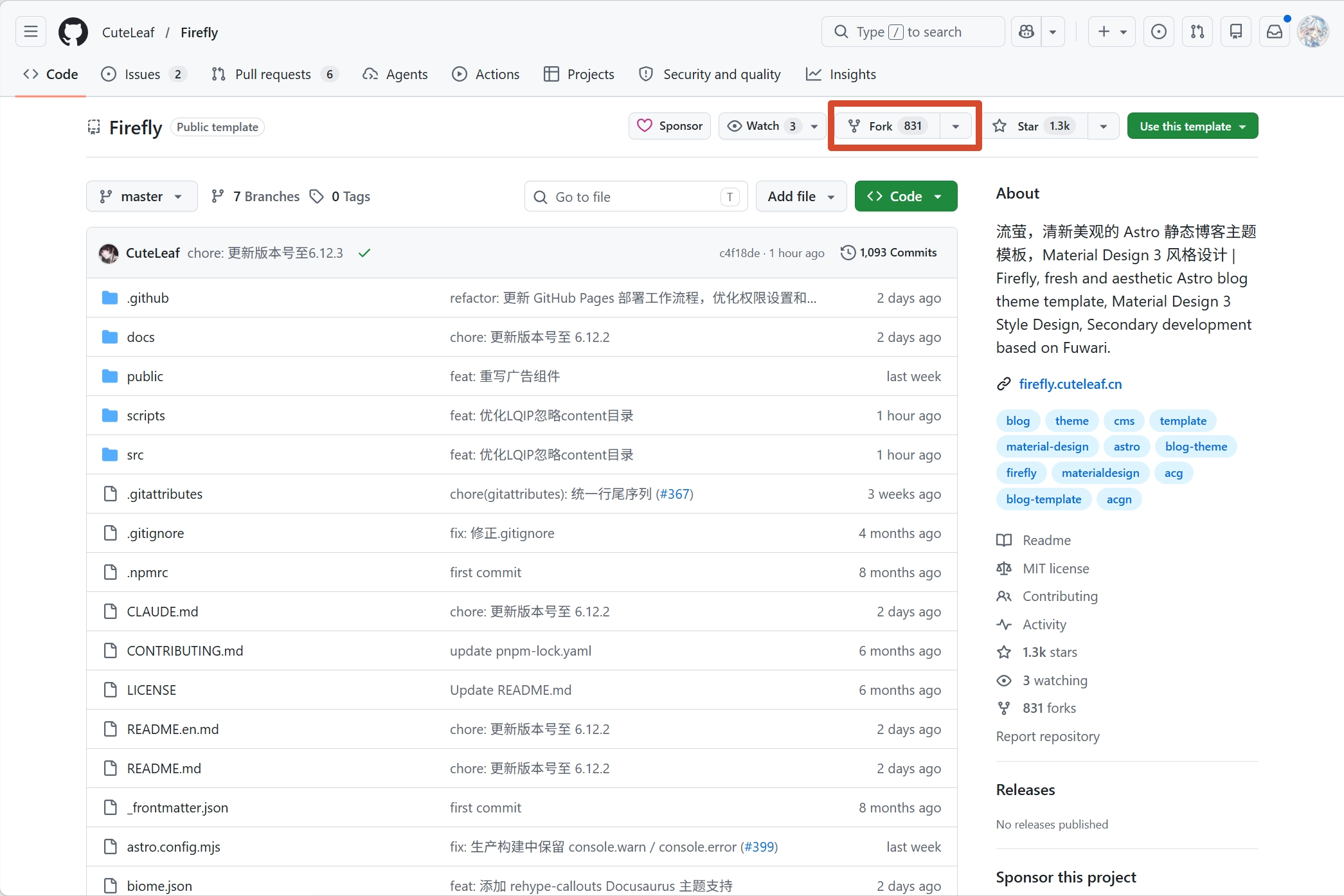Screen dimensions: 1344x896
Task: Open the global navigation hamburger menu
Action: (x=31, y=31)
